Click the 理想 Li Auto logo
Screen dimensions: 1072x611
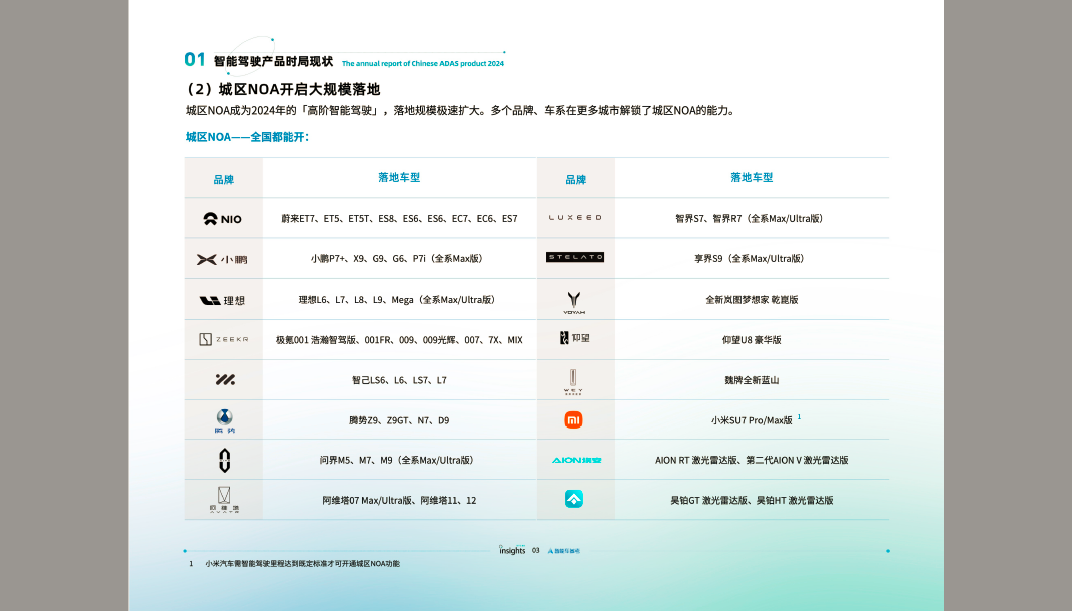222,300
